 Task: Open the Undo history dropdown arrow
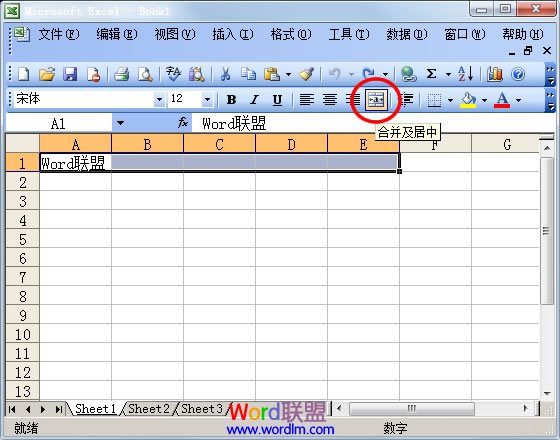[x=351, y=74]
